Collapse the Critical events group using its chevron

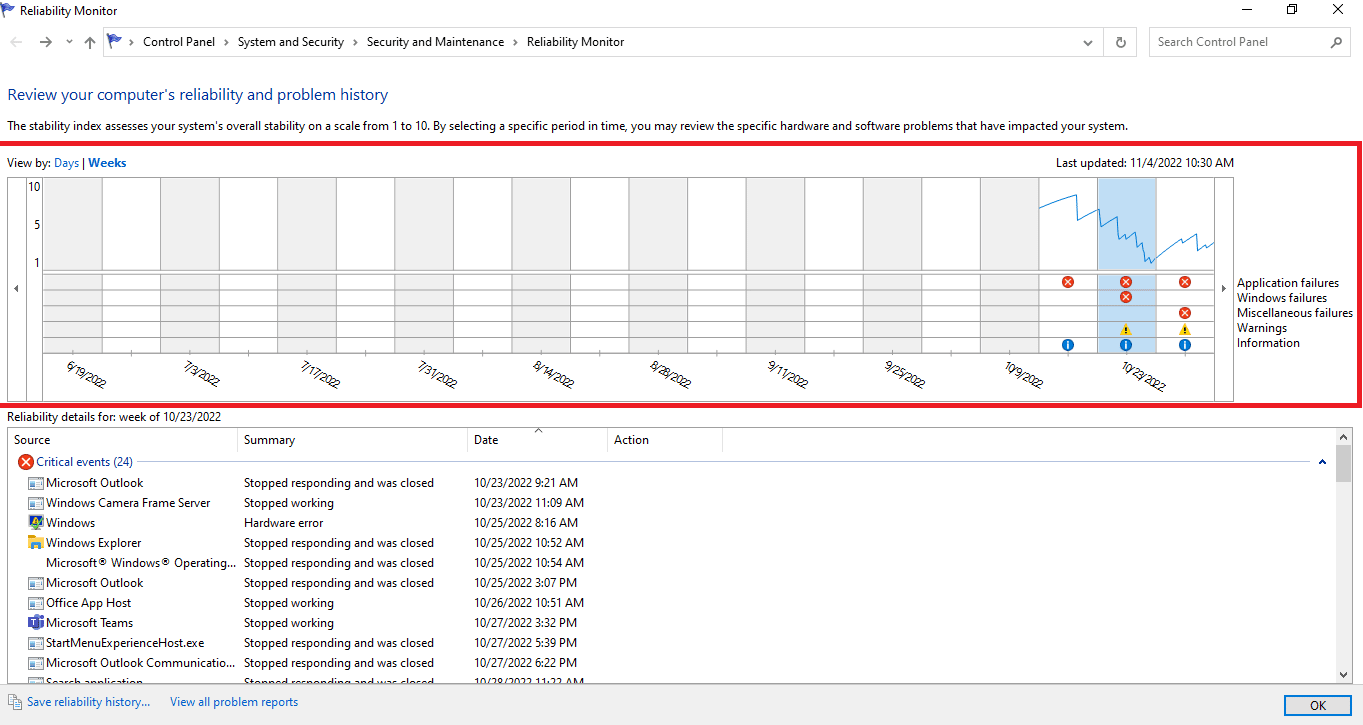click(1322, 461)
